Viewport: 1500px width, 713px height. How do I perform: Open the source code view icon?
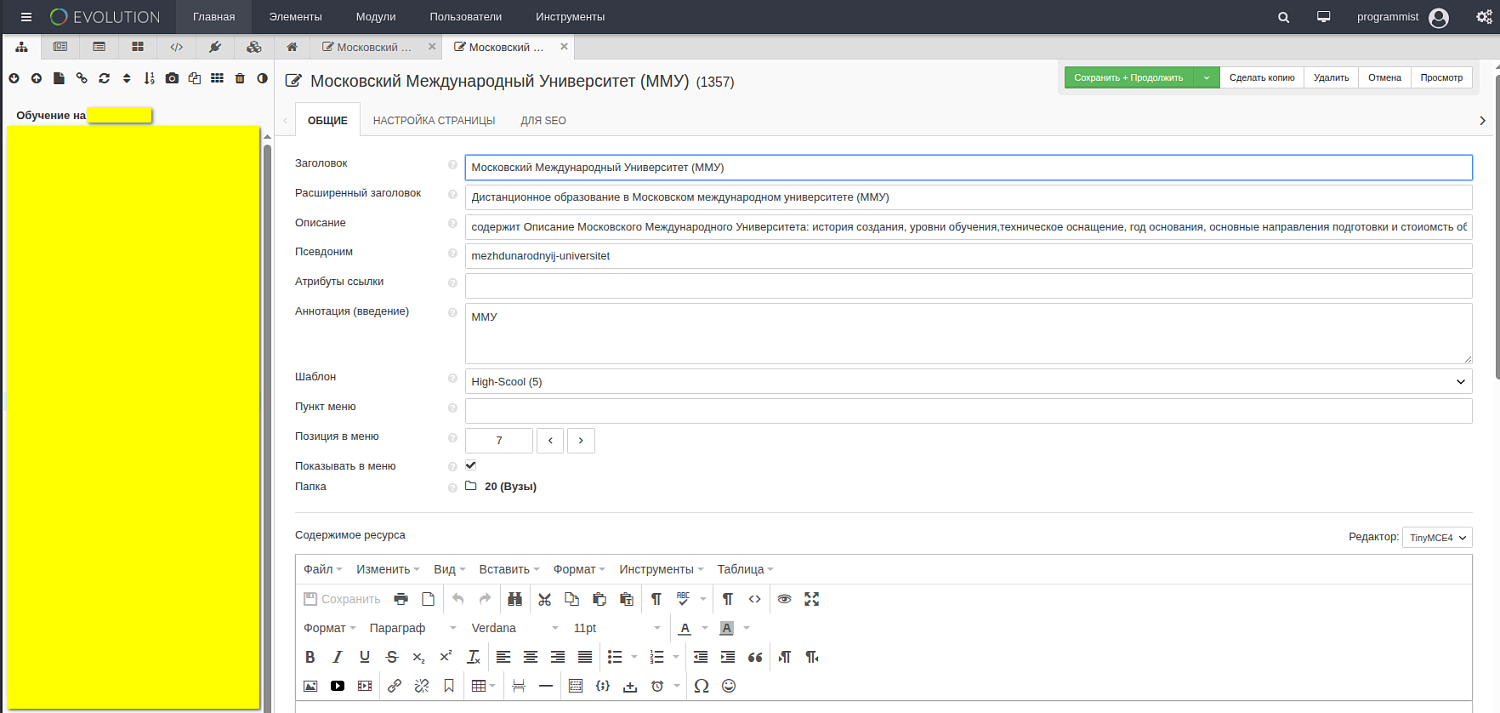[x=755, y=599]
